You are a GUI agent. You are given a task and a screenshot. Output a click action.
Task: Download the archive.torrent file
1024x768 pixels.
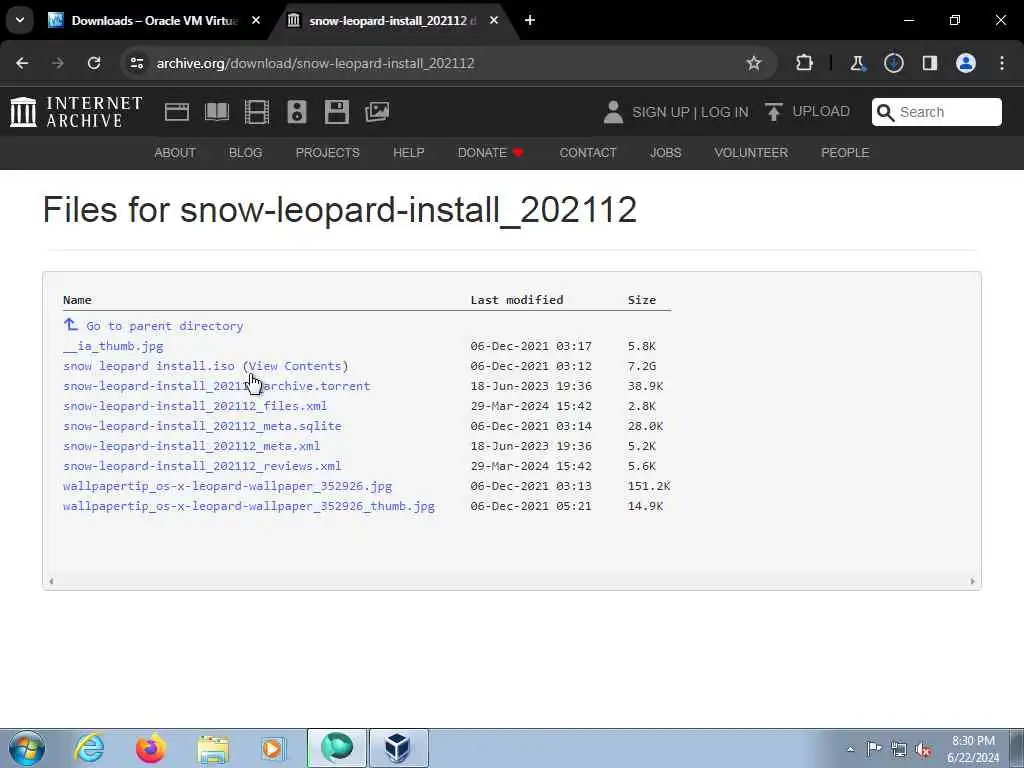(217, 386)
